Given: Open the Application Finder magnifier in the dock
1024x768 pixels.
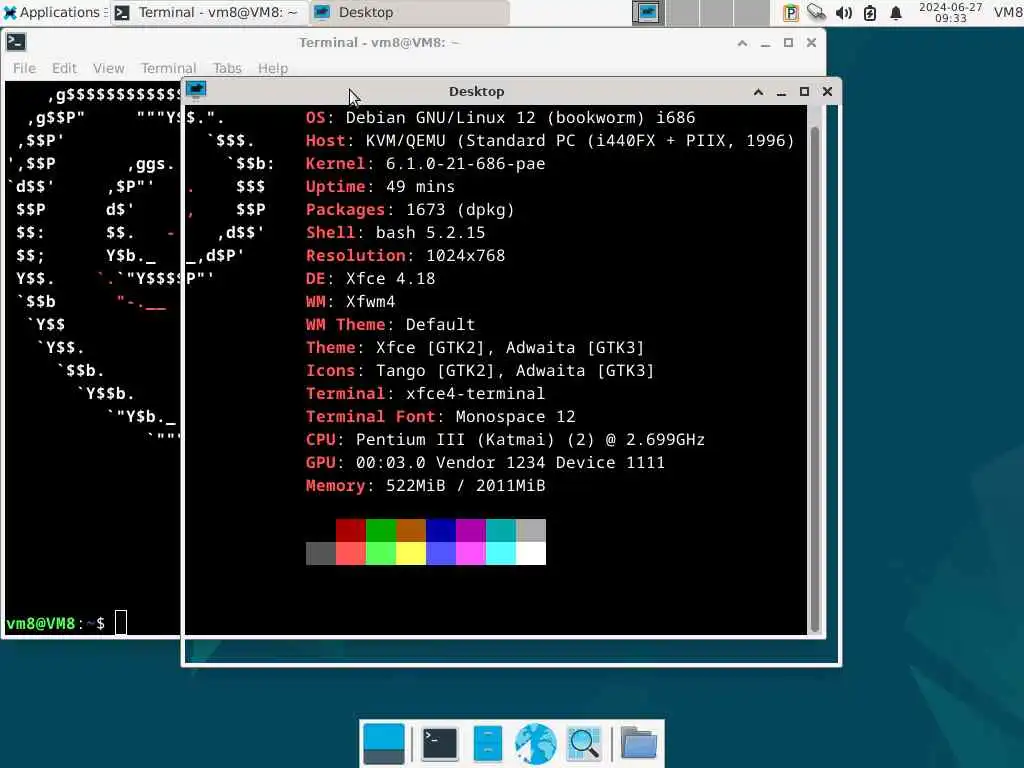Looking at the screenshot, I should click(584, 743).
